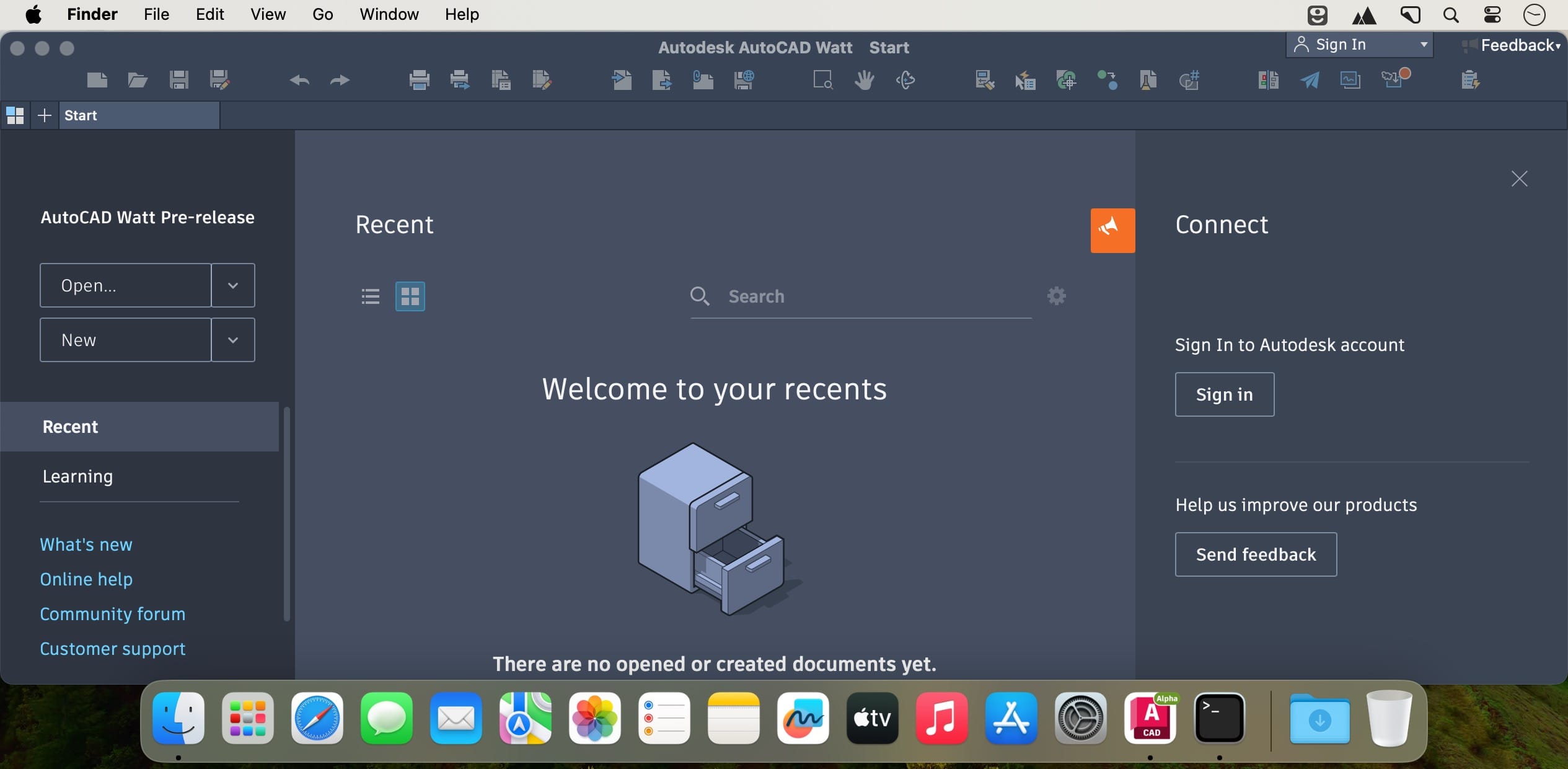The width and height of the screenshot is (1568, 769).
Task: Click the green and blue dots icon
Action: 1108,80
